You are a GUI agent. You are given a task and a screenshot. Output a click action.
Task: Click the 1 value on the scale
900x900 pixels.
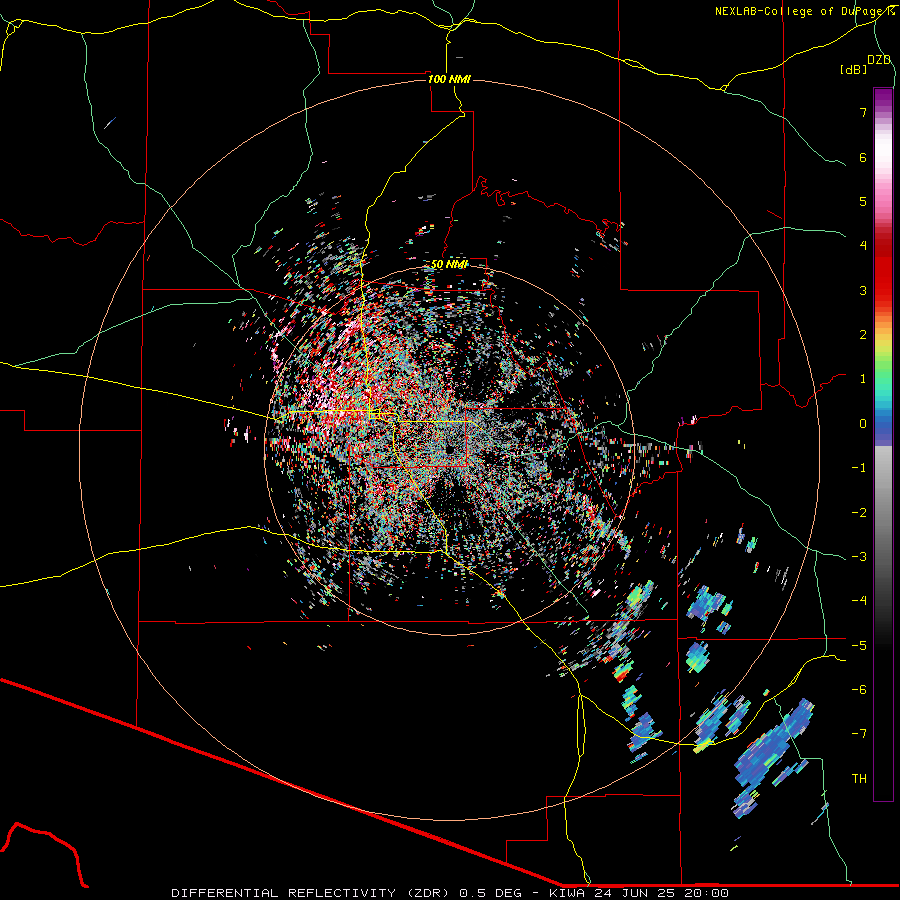tap(863, 379)
